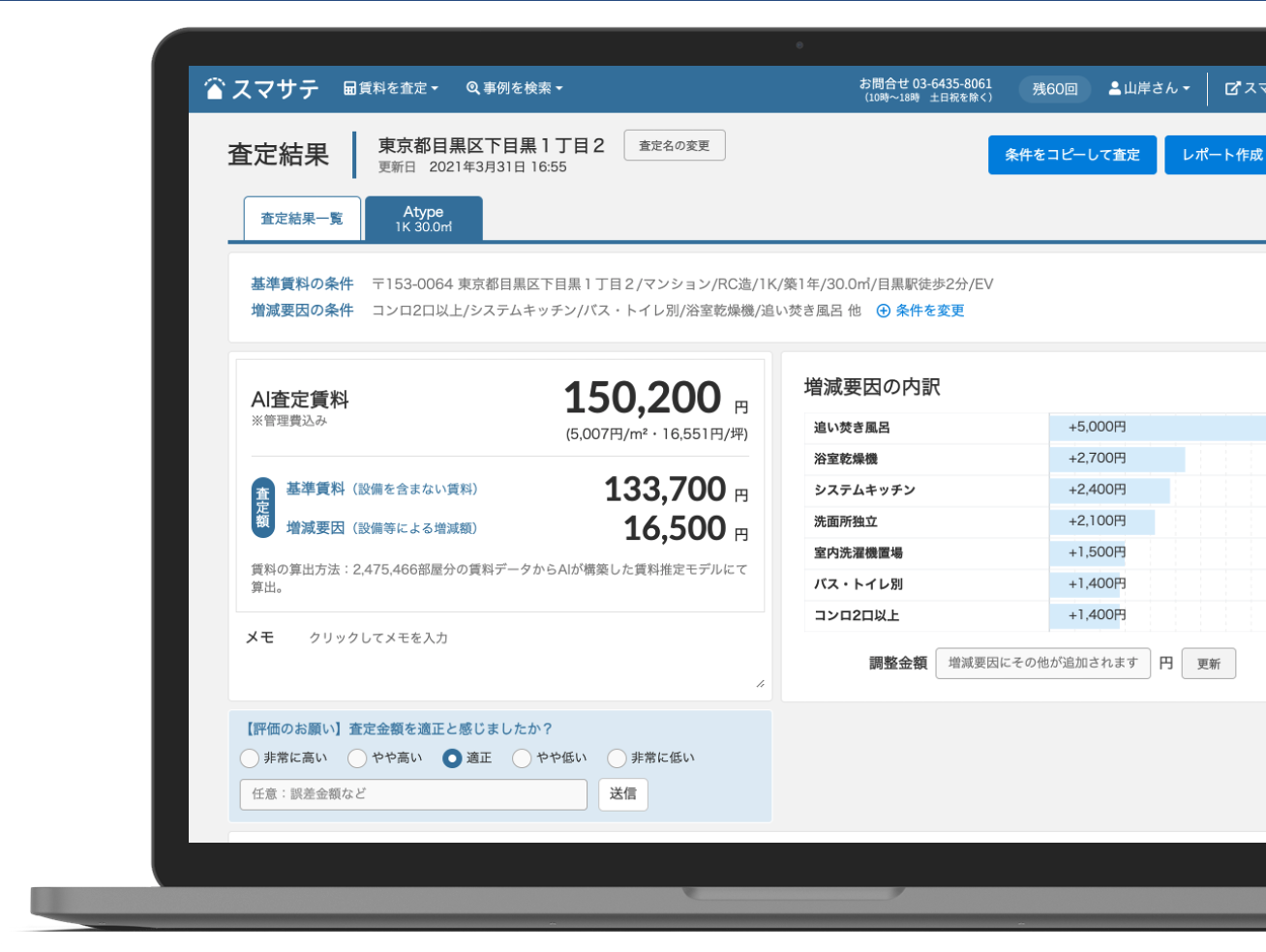This screenshot has width=1266, height=952.
Task: Choose the 適正 rating radio button
Action: (452, 759)
